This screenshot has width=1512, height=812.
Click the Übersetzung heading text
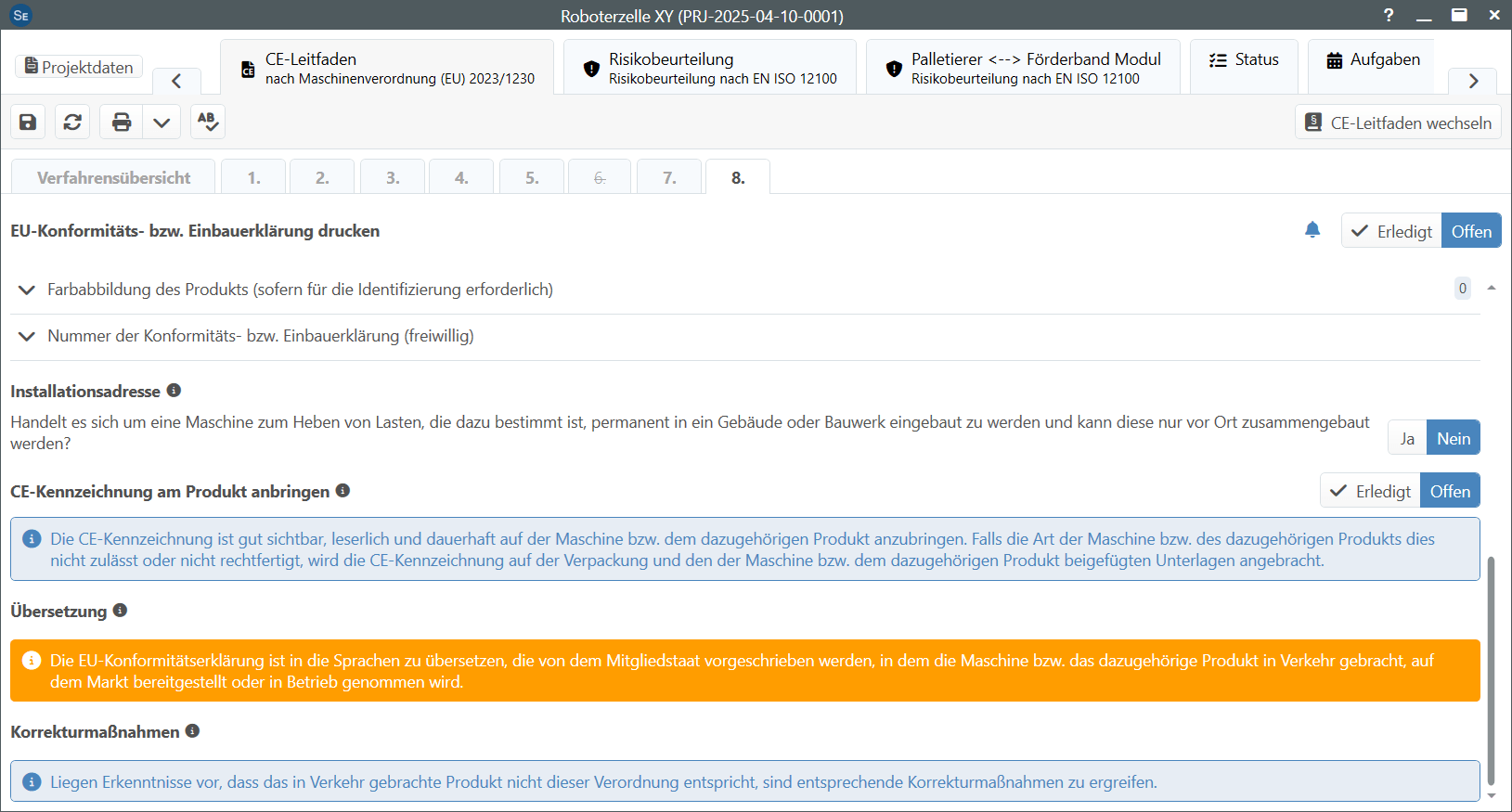tap(58, 612)
